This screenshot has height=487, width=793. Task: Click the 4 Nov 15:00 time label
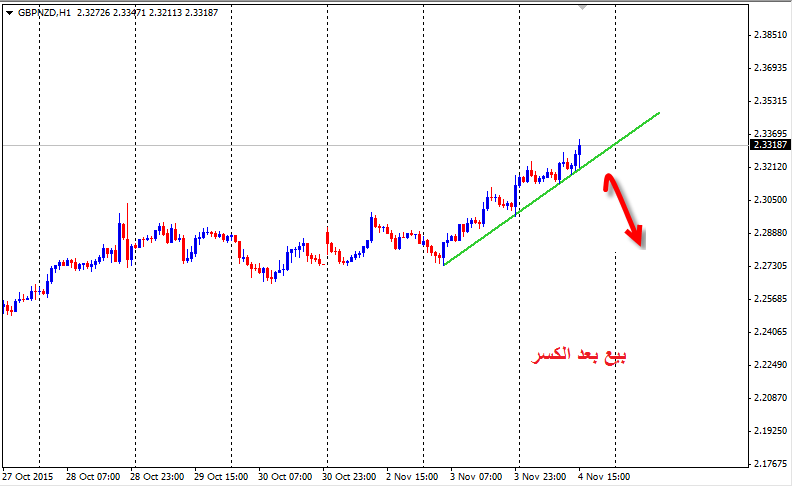pyautogui.click(x=604, y=476)
